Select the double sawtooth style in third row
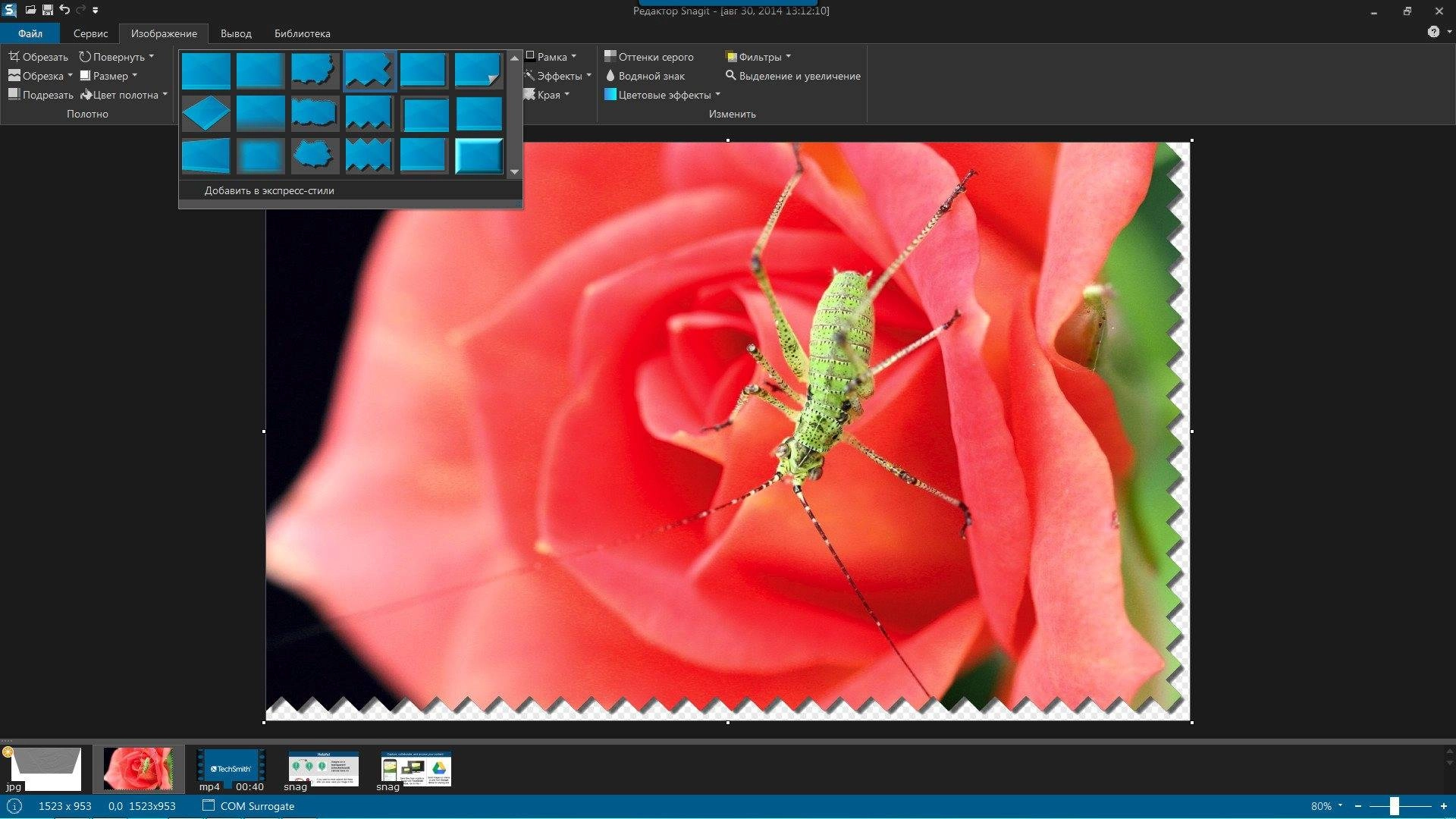This screenshot has height=819, width=1456. tap(369, 155)
